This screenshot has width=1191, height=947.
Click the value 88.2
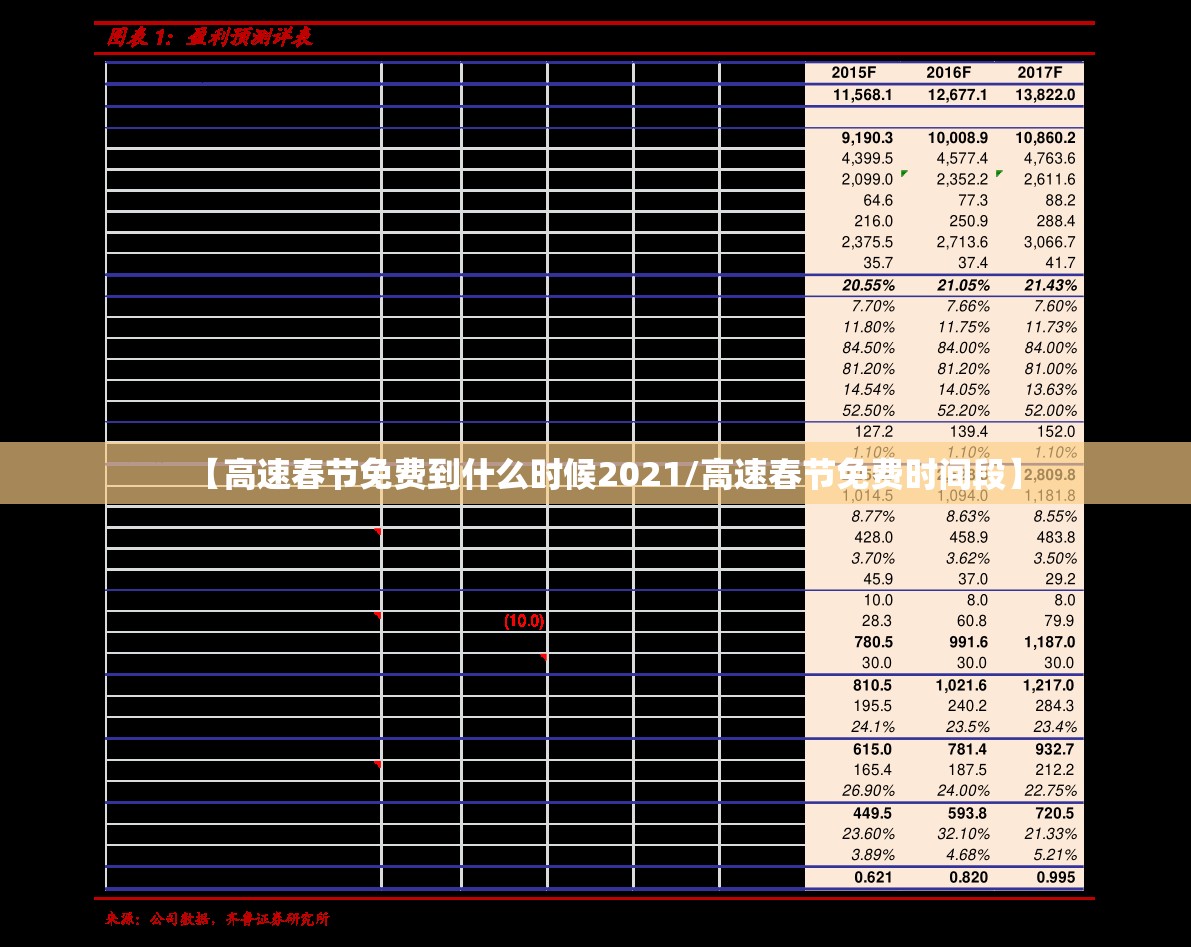pyautogui.click(x=1060, y=200)
